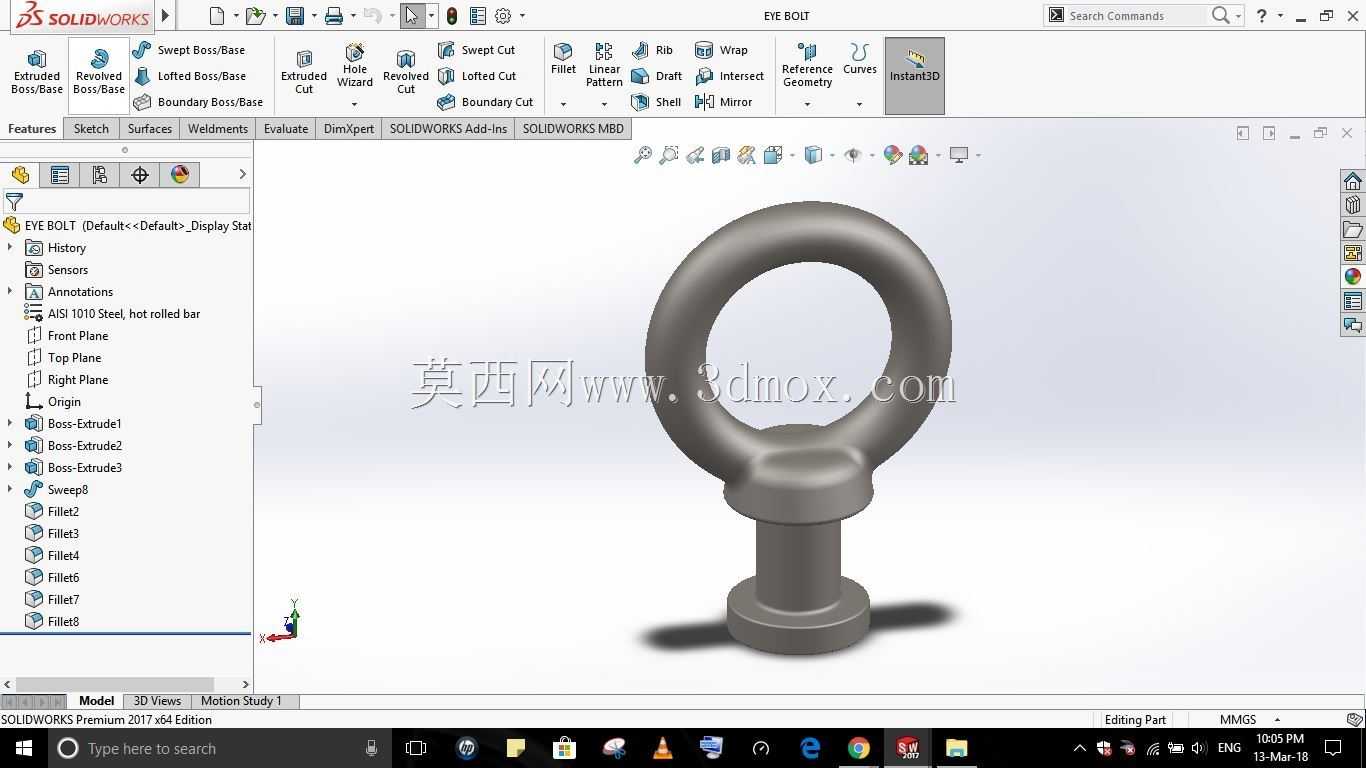1366x768 pixels.
Task: Expand the Annotations node
Action: click(10, 292)
